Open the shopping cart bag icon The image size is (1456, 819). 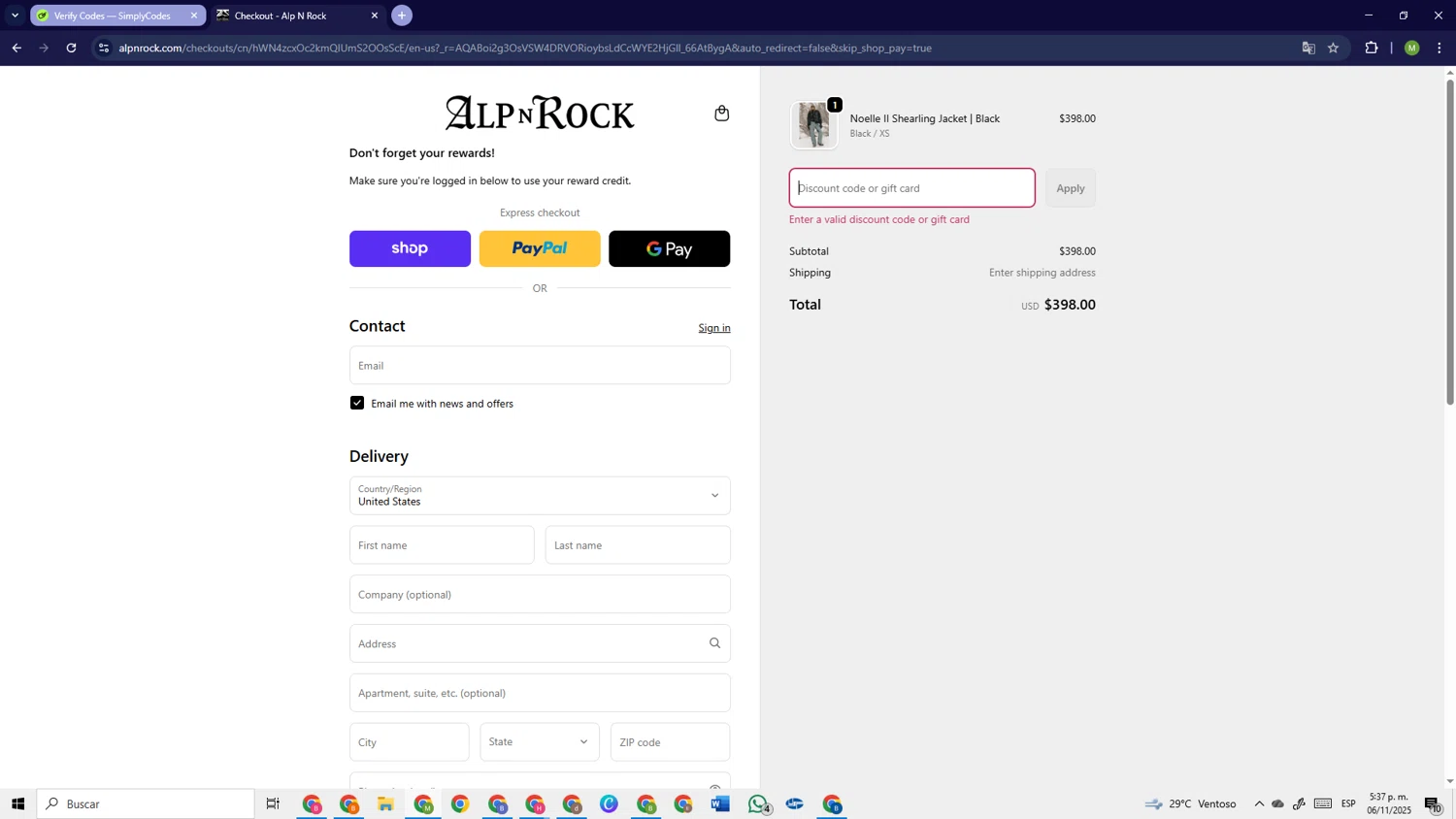tap(721, 114)
